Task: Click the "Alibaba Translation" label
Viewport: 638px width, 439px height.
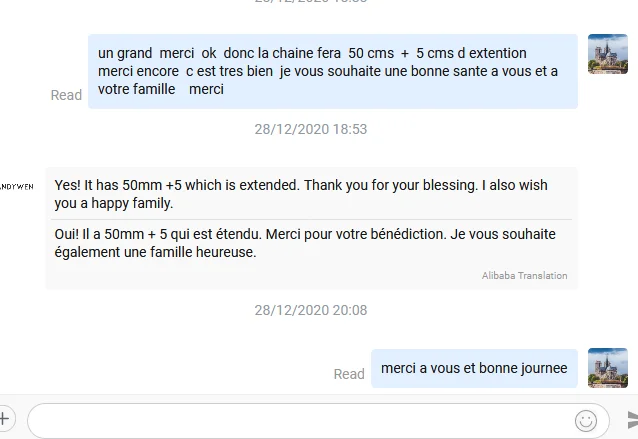Action: (524, 276)
